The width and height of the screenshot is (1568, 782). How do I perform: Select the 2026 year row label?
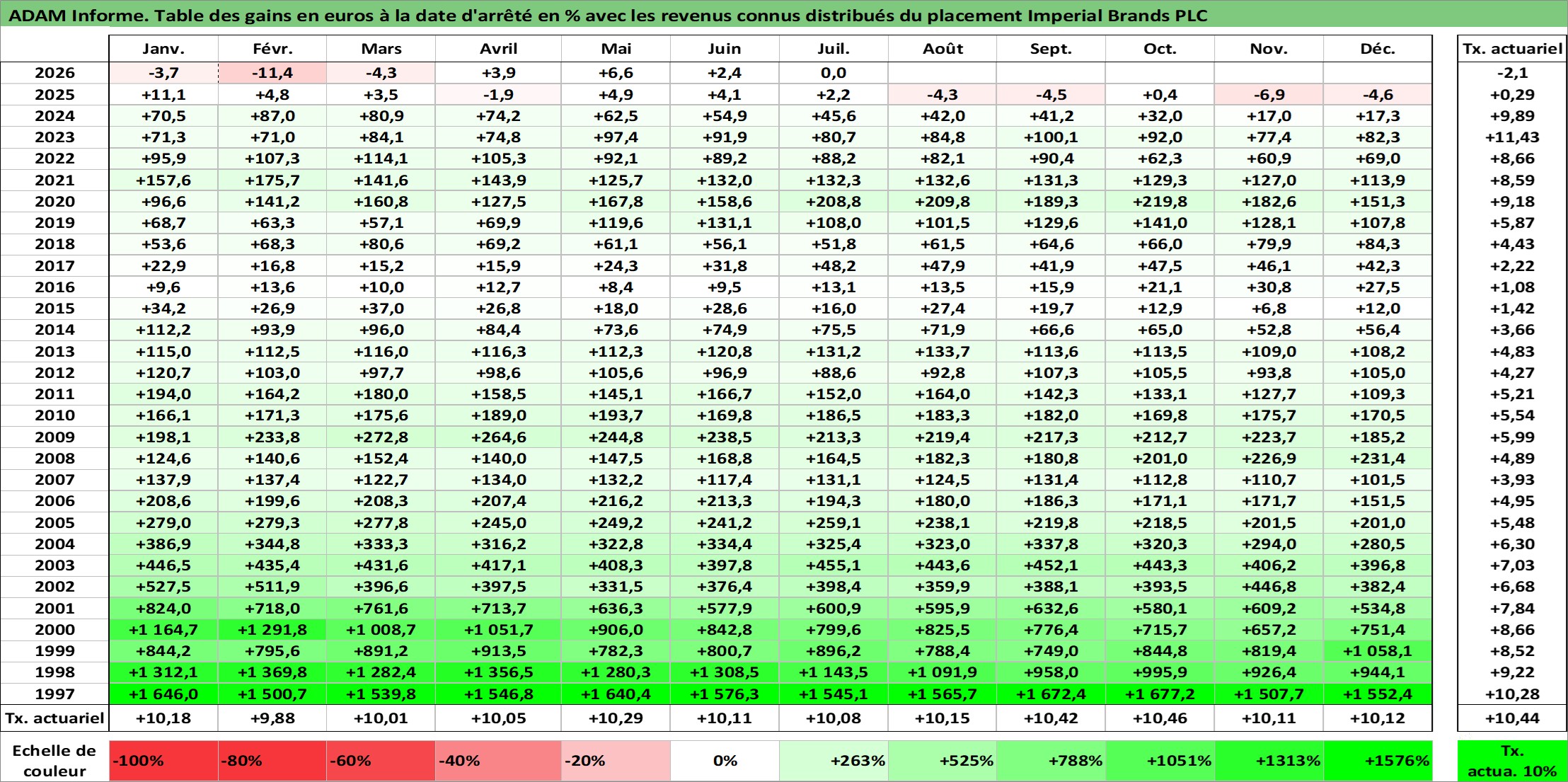pos(54,73)
